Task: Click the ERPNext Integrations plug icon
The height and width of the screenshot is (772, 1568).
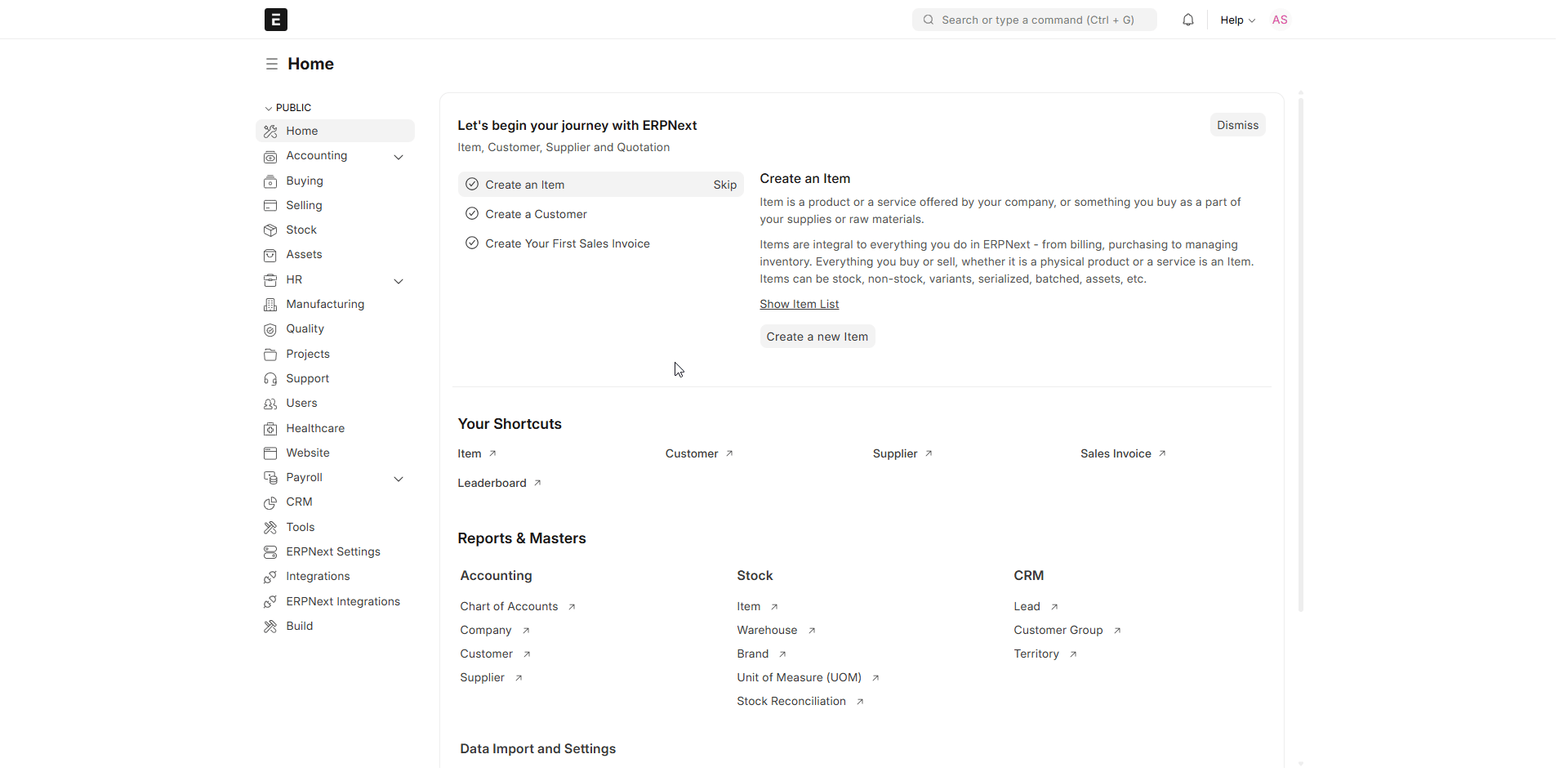Action: point(270,602)
